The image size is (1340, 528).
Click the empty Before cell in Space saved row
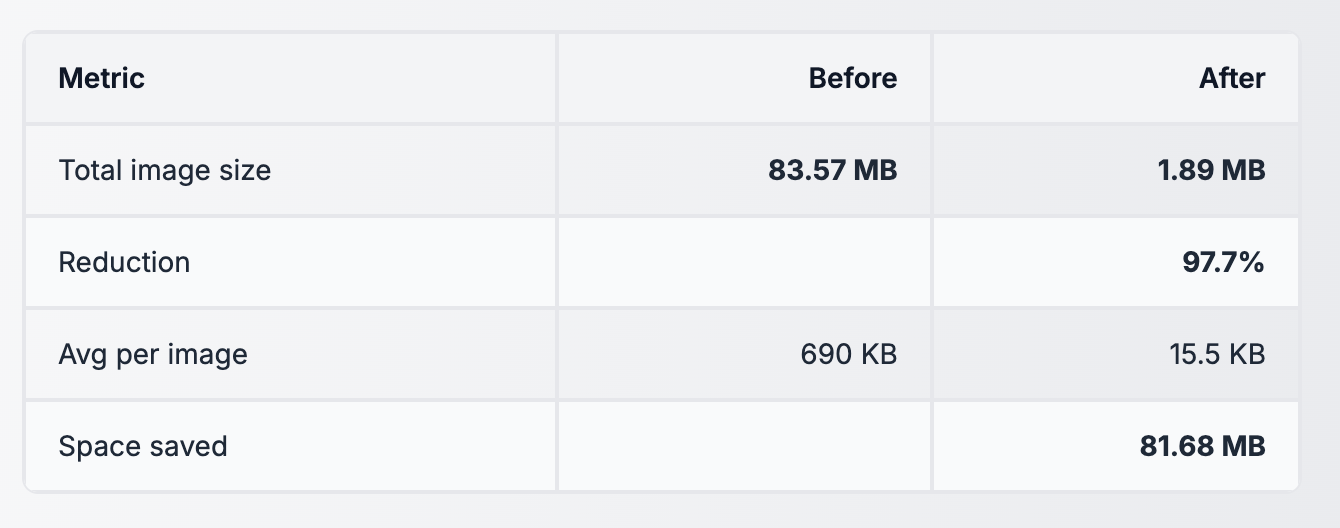coord(744,446)
